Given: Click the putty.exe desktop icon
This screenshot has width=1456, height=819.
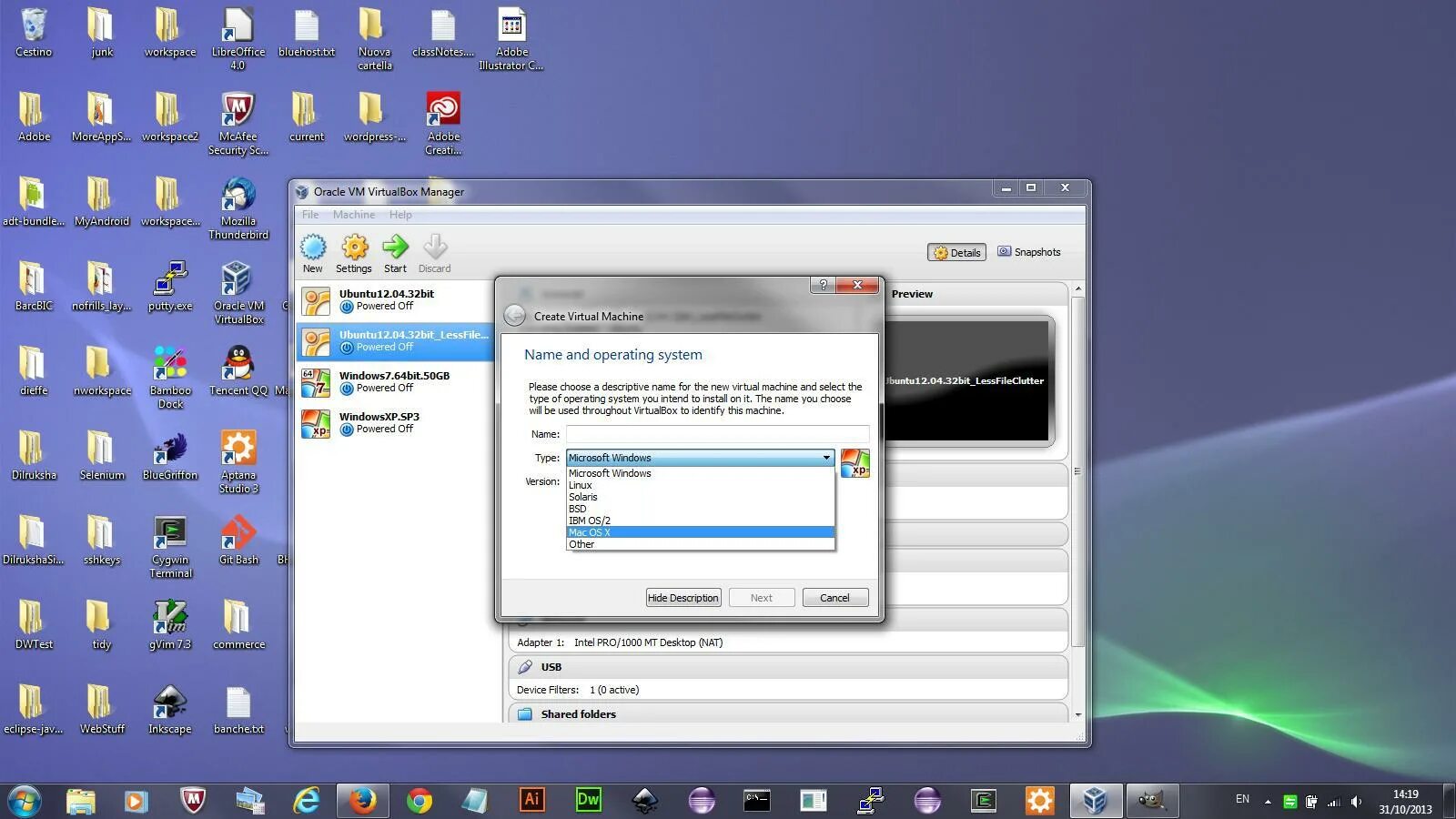Looking at the screenshot, I should [170, 287].
